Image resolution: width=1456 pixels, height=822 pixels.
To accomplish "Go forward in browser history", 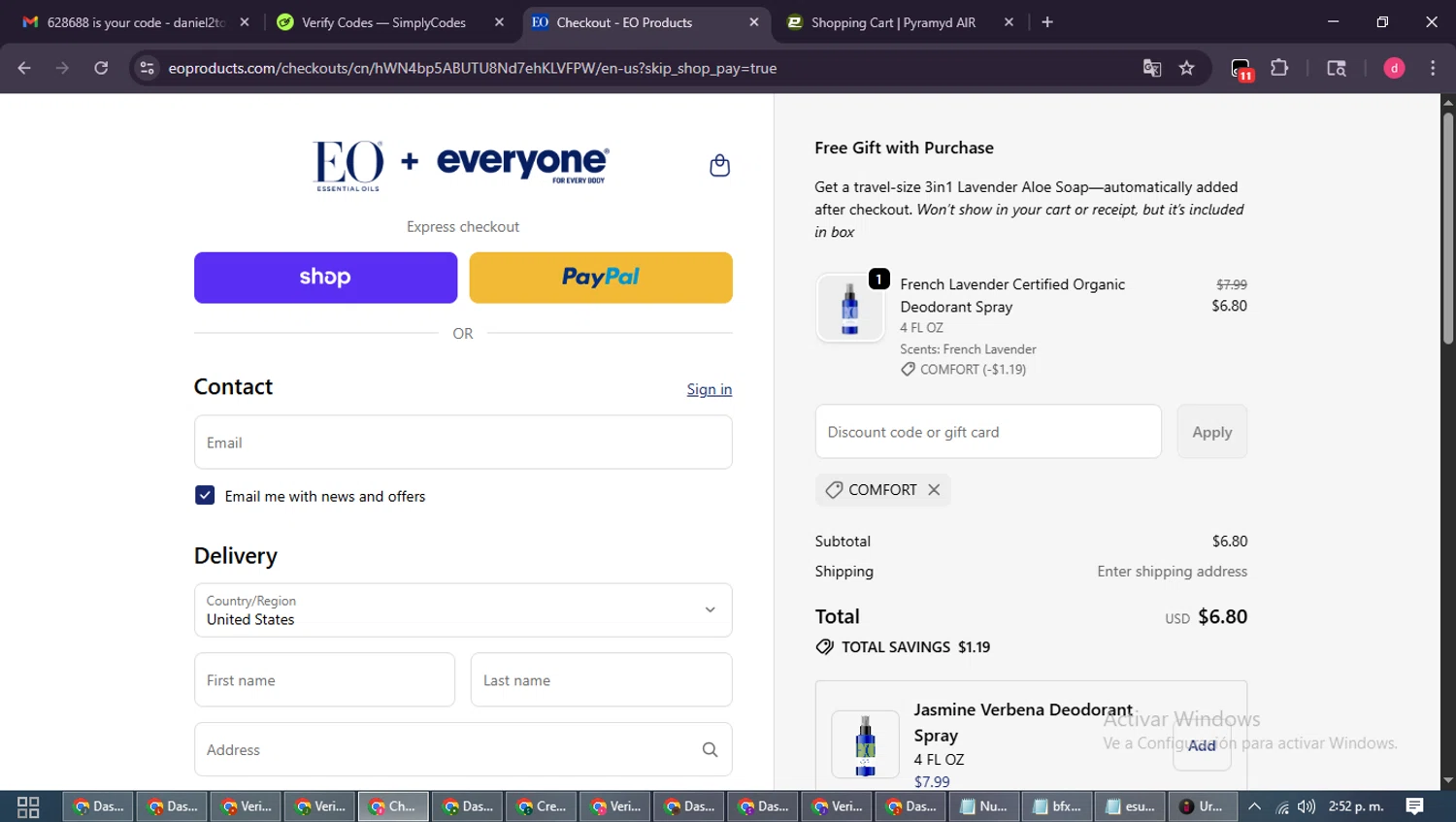I will (x=62, y=68).
